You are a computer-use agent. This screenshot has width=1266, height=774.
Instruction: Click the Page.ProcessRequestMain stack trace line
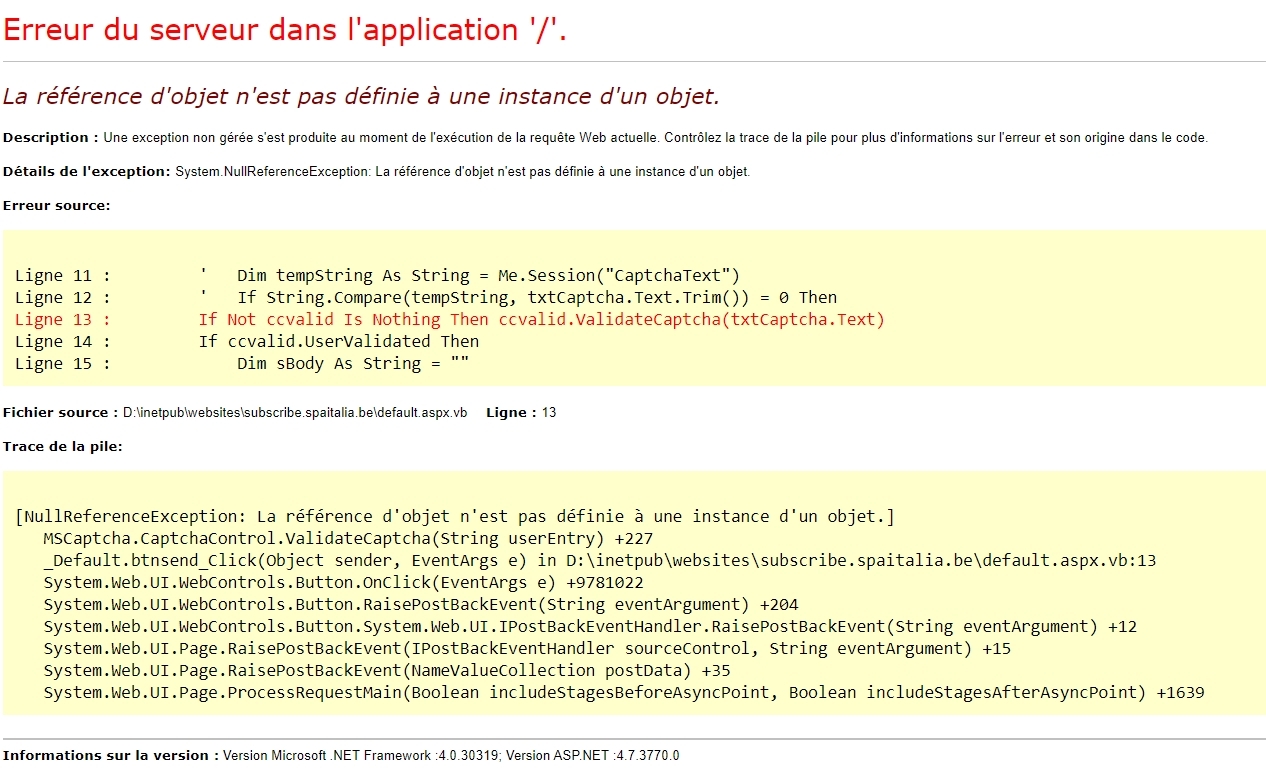[x=624, y=693]
